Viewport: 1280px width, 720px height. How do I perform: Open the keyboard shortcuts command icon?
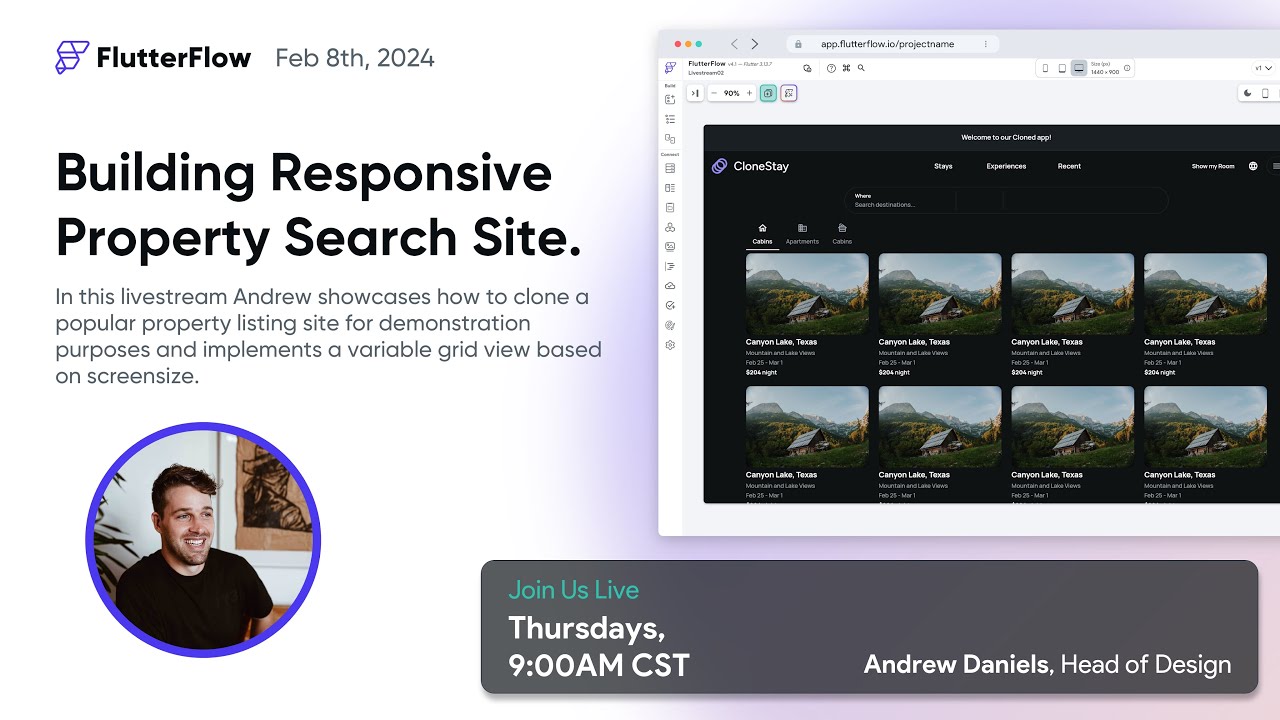pos(846,68)
